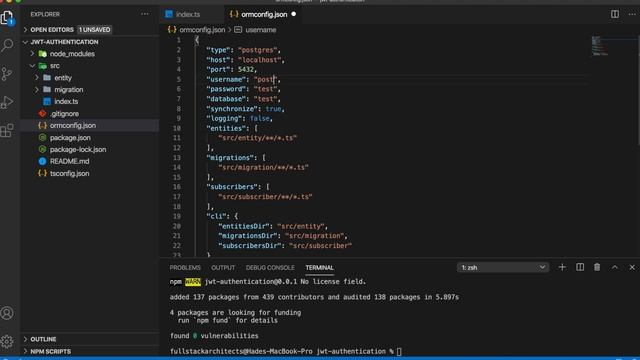
Task: Expand the Outline section
Action: click(x=26, y=339)
